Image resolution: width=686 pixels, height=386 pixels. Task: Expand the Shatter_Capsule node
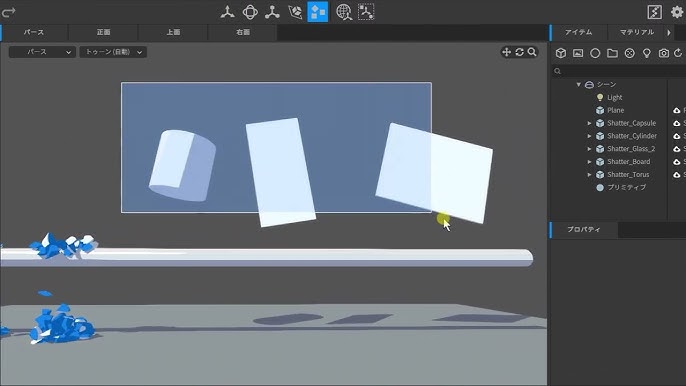(589, 123)
